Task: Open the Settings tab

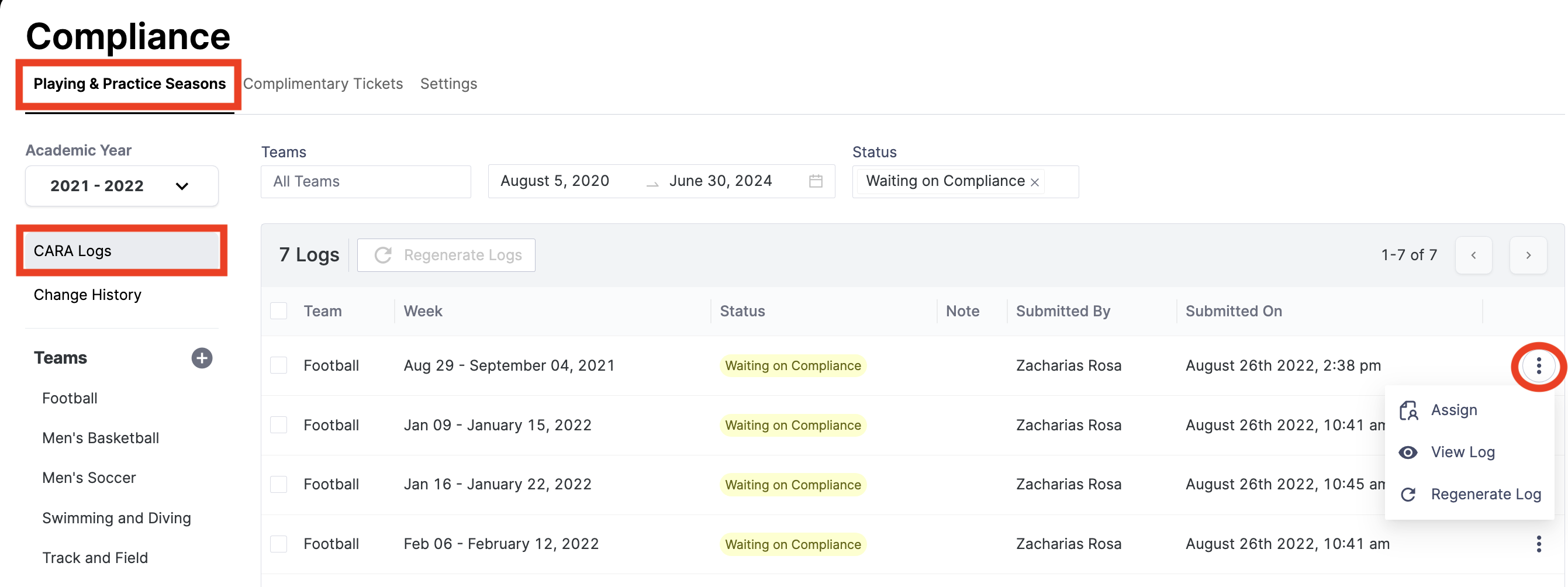Action: pyautogui.click(x=448, y=84)
